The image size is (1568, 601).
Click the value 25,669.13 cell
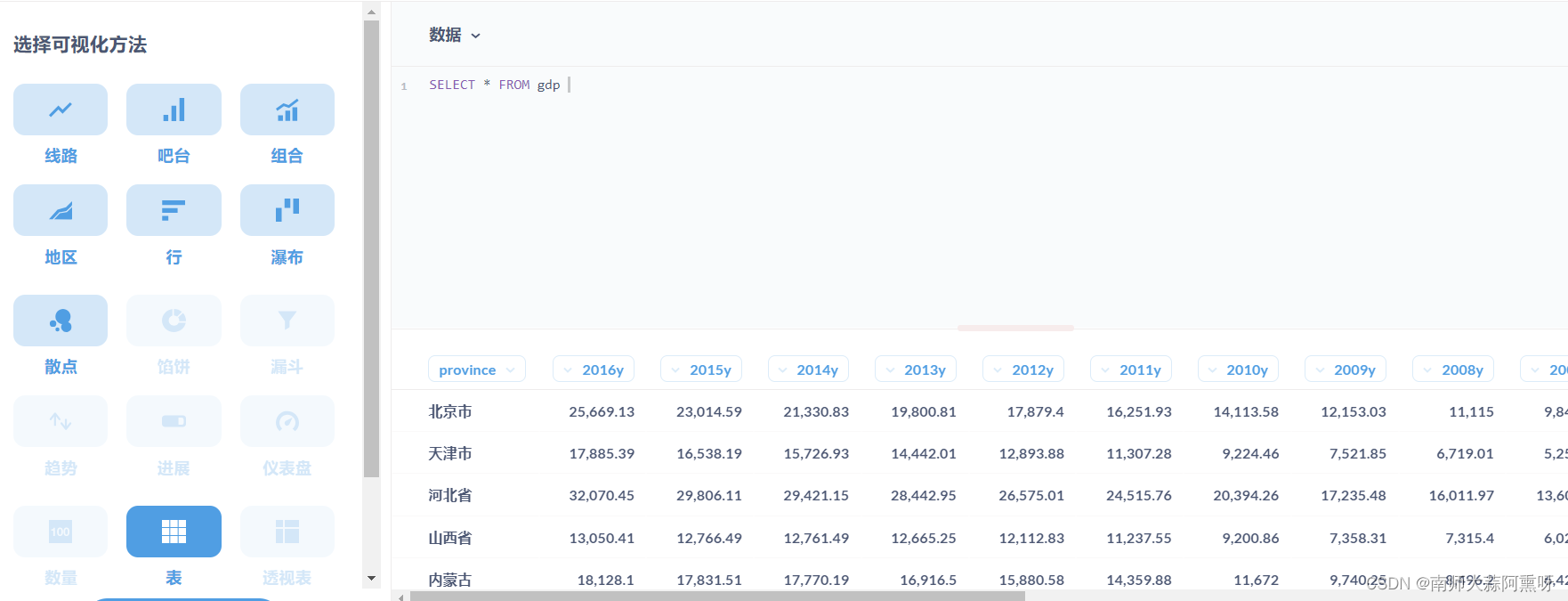click(x=602, y=411)
